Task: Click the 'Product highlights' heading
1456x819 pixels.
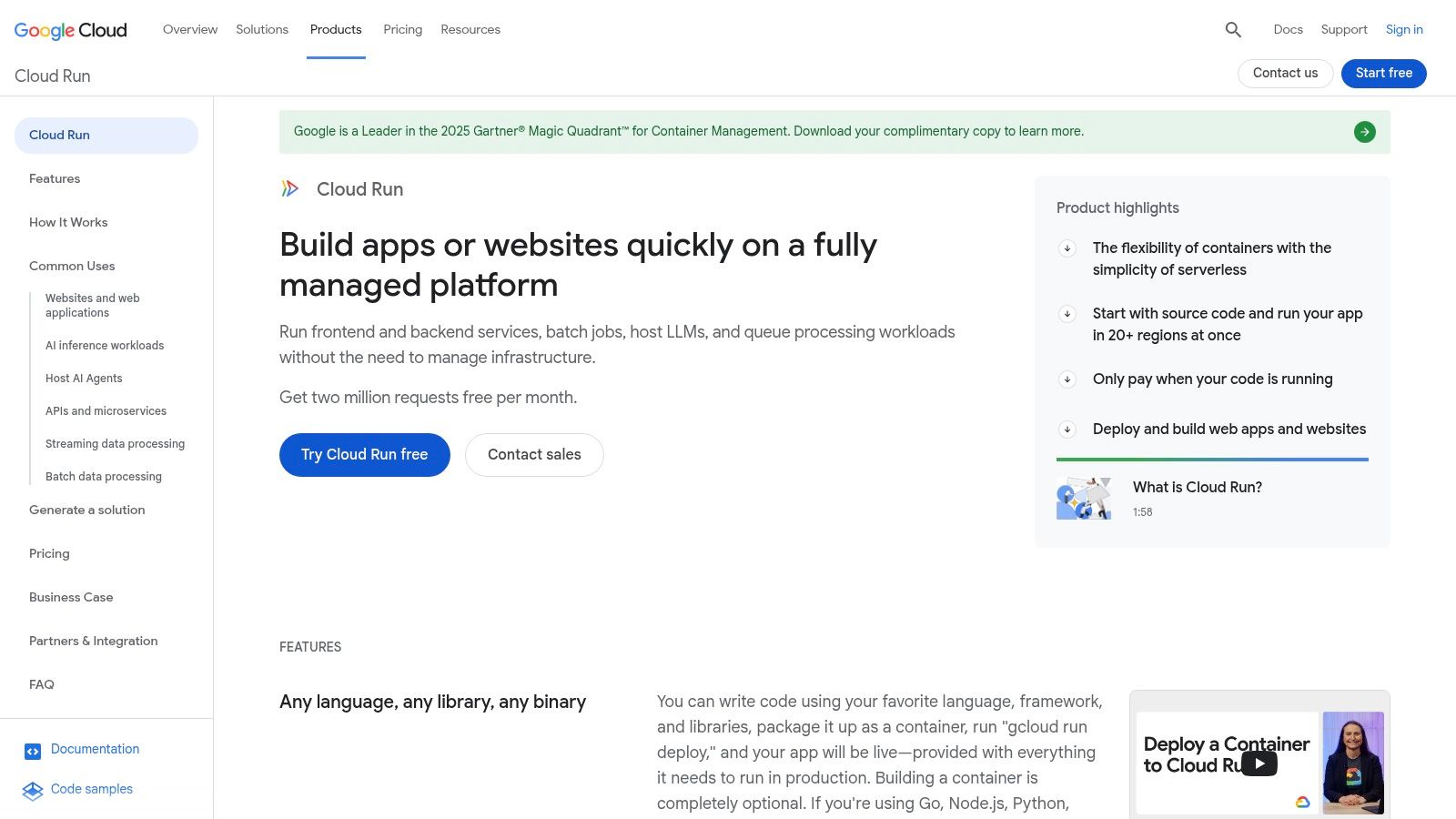Action: tap(1117, 207)
